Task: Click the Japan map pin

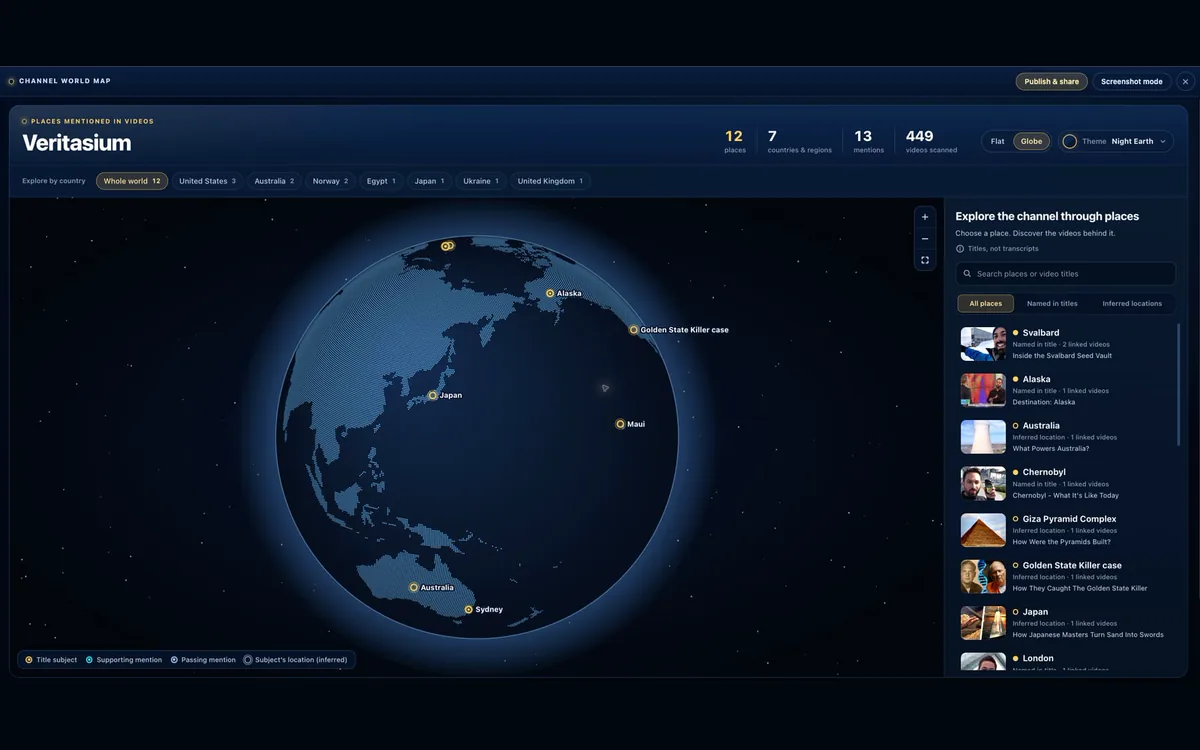Action: [433, 396]
